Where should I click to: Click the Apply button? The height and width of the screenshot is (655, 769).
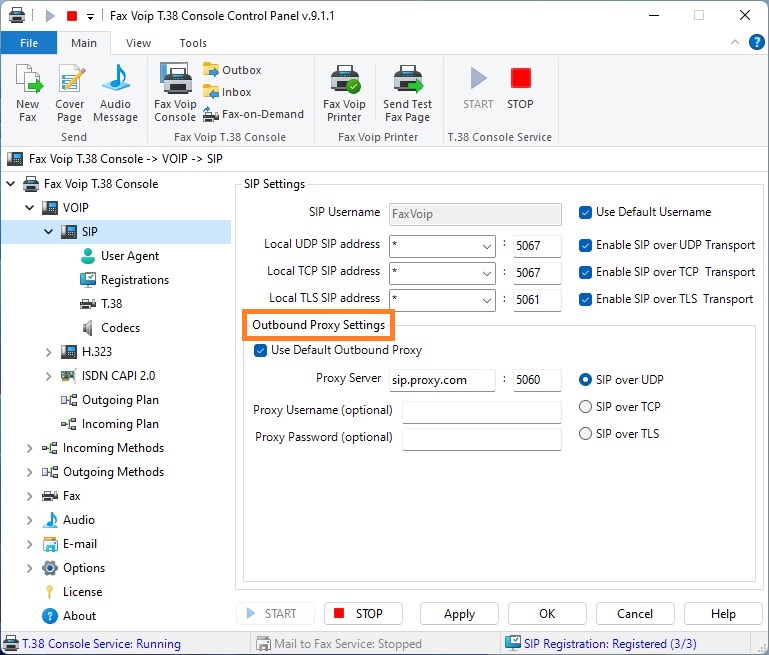click(x=459, y=614)
